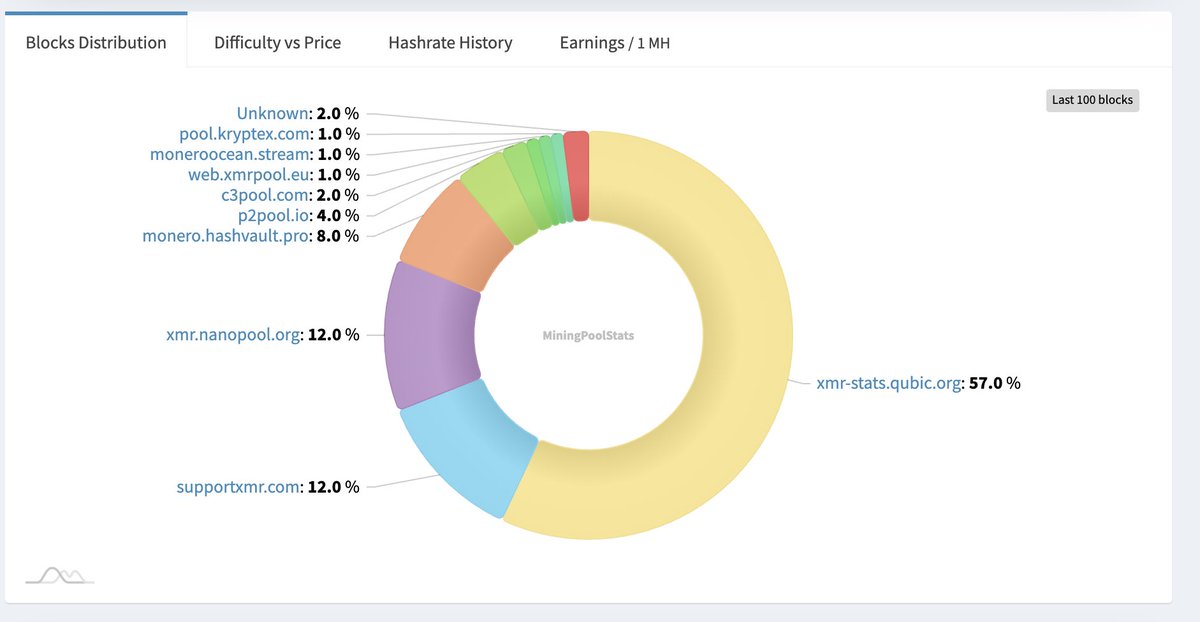This screenshot has height=622, width=1200.
Task: Open the Hashrate History tab
Action: point(450,42)
